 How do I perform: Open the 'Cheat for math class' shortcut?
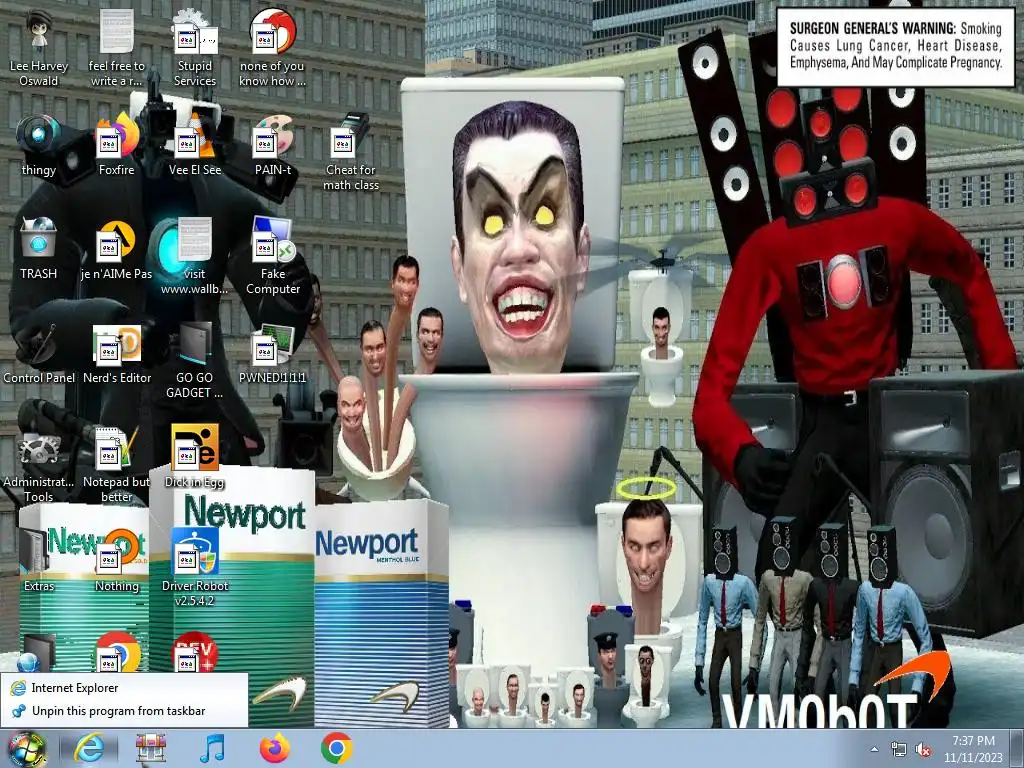351,153
